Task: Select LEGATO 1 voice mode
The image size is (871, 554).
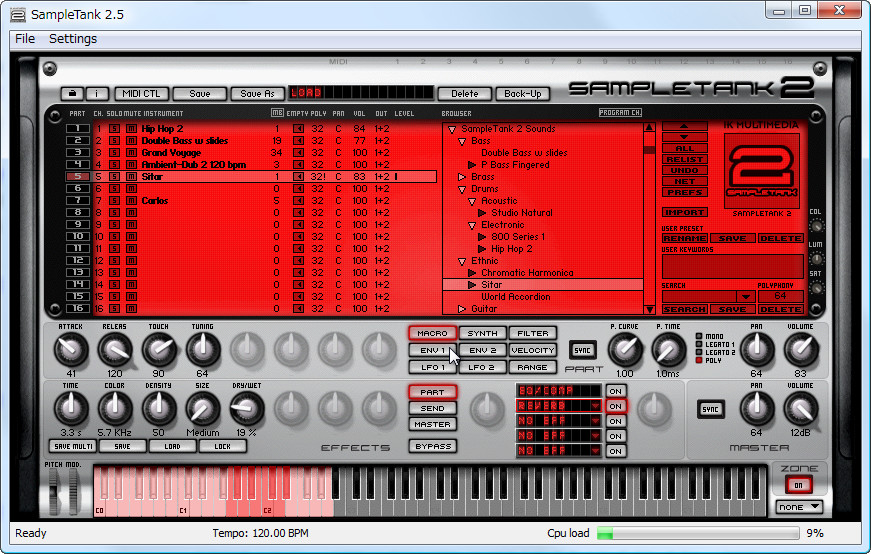Action: pos(699,345)
